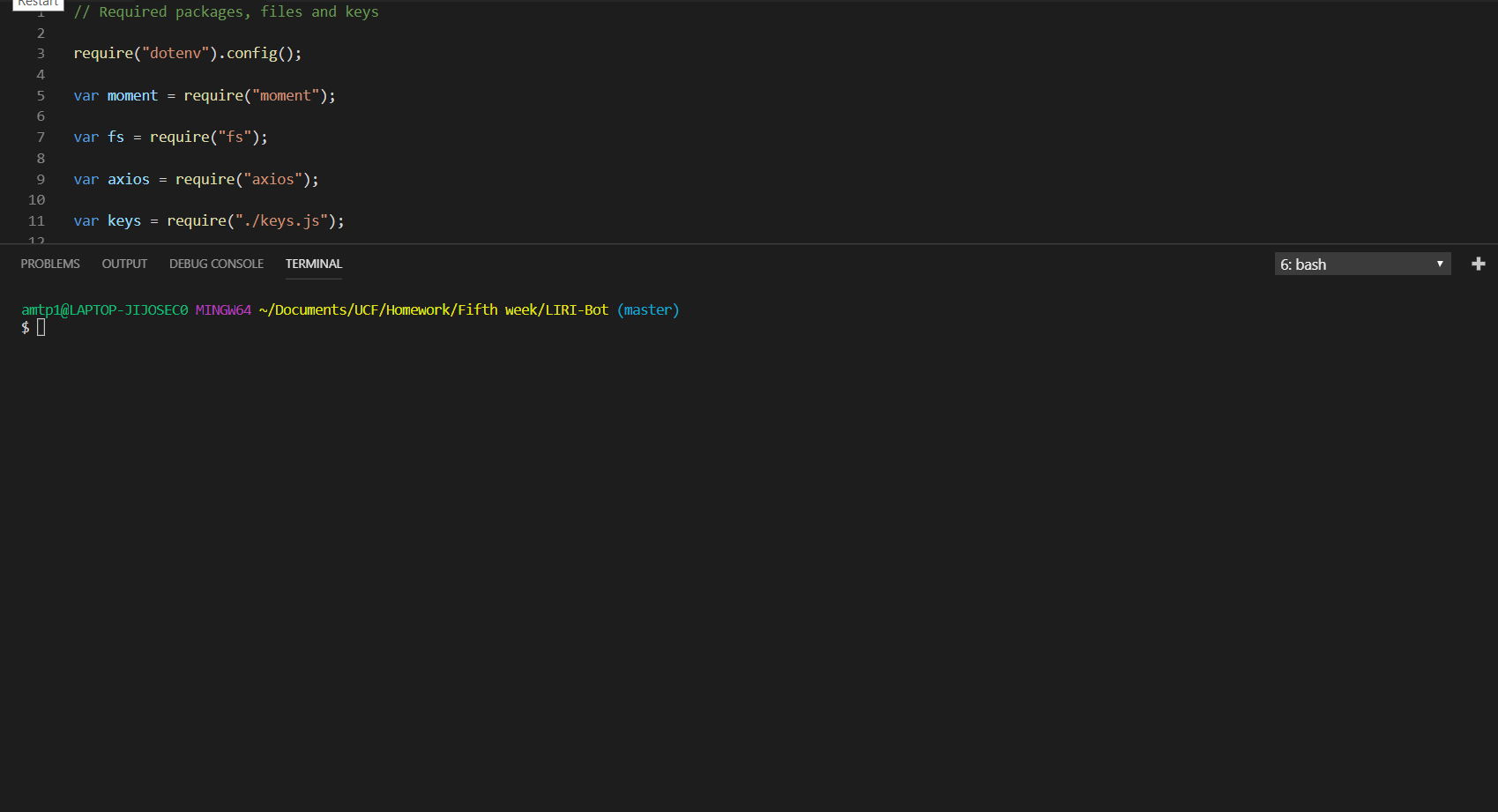Viewport: 1498px width, 812px height.
Task: Click the "./keys.js" path string
Action: (x=280, y=220)
